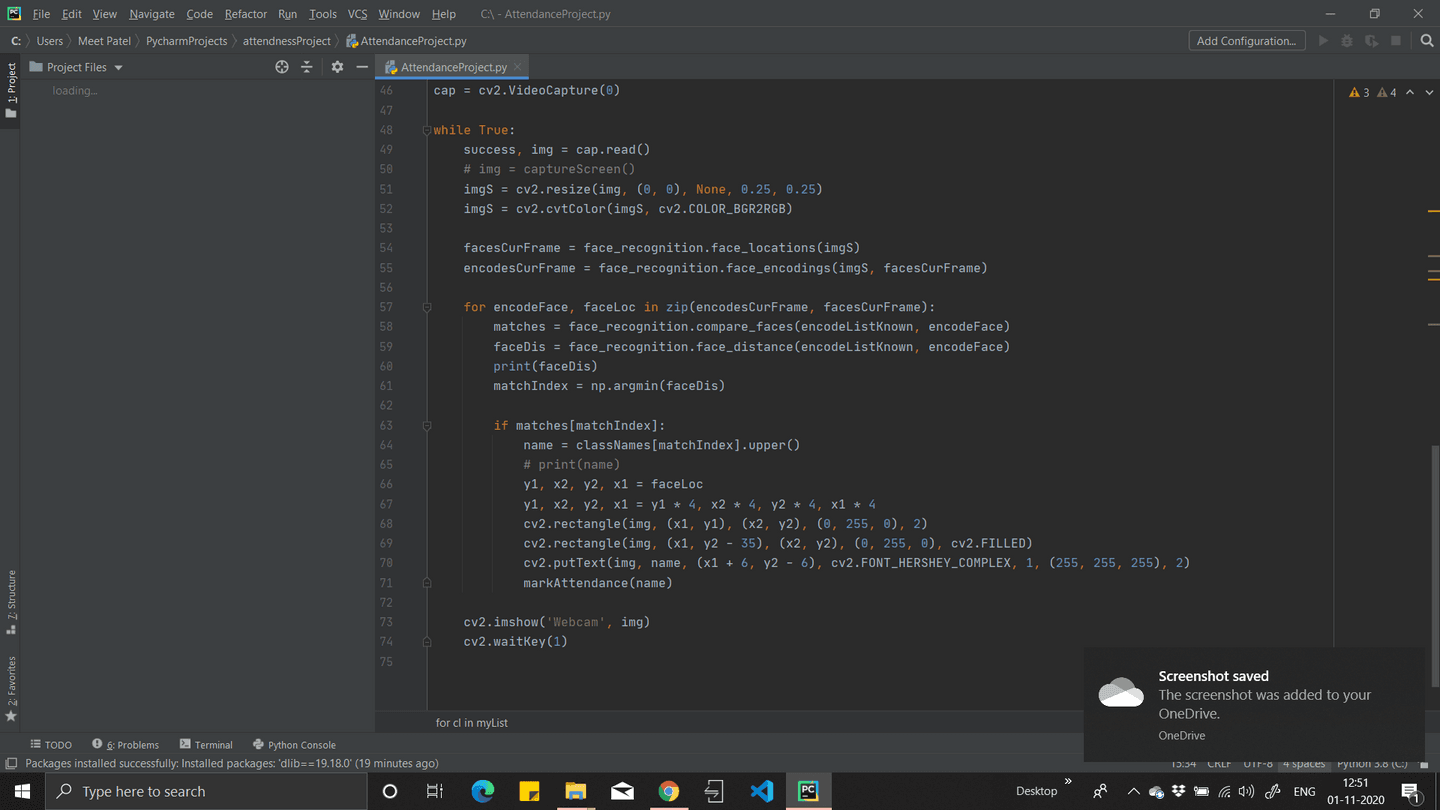
Task: Hide Project panel with minus icon
Action: point(362,67)
